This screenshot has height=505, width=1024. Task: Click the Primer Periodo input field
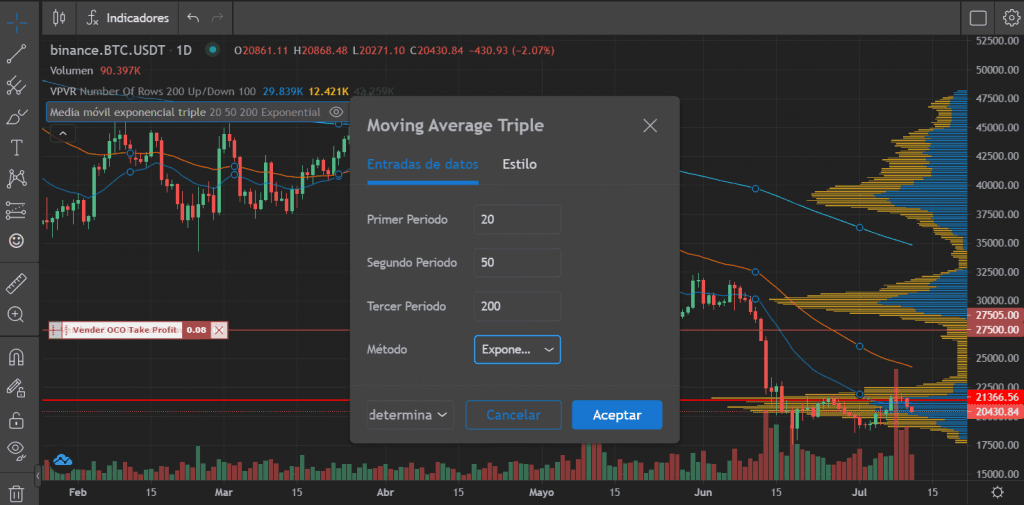(517, 219)
